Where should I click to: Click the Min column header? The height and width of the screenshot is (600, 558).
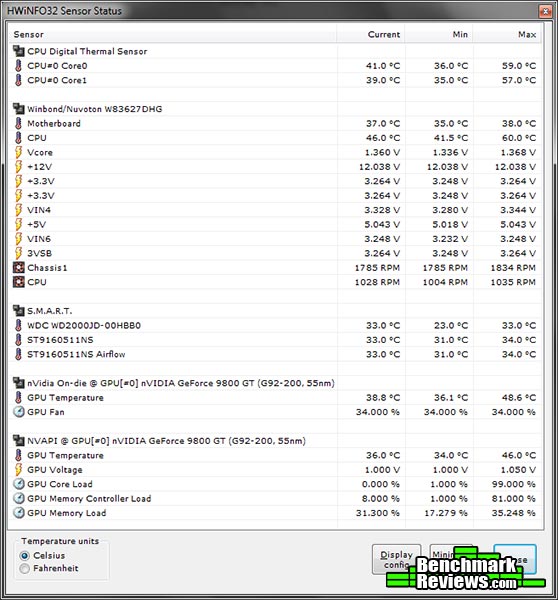click(439, 34)
